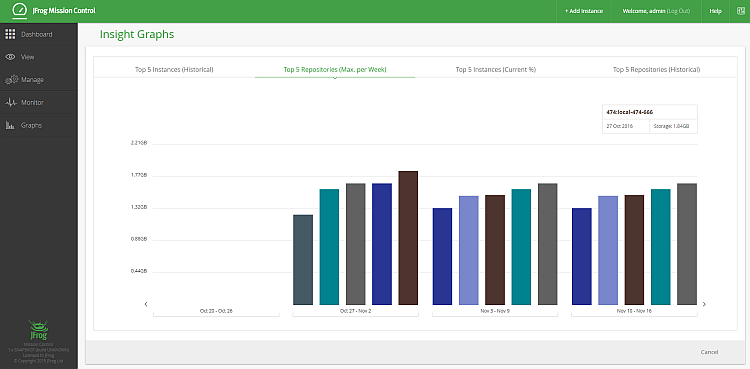This screenshot has width=750, height=369.
Task: Click the Storage value in tooltip
Action: (672, 126)
